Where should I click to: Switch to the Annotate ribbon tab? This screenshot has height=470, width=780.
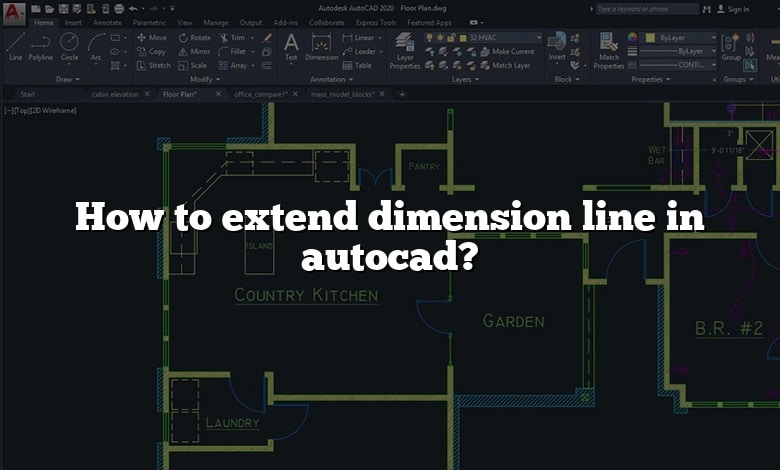click(x=107, y=22)
